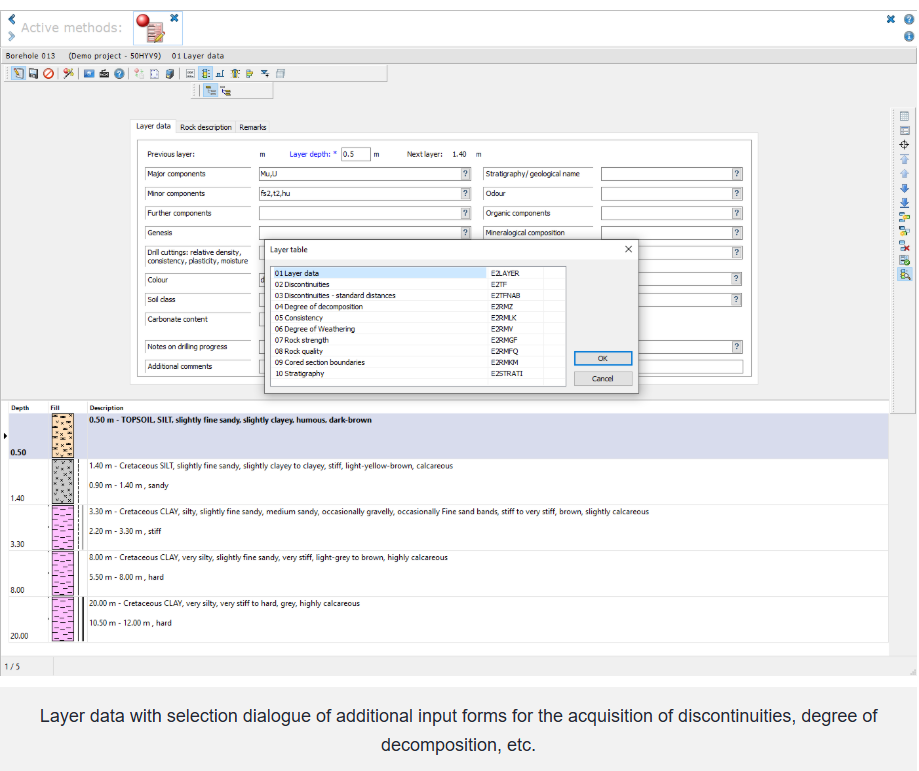Click the print icon in the toolbar

click(103, 73)
